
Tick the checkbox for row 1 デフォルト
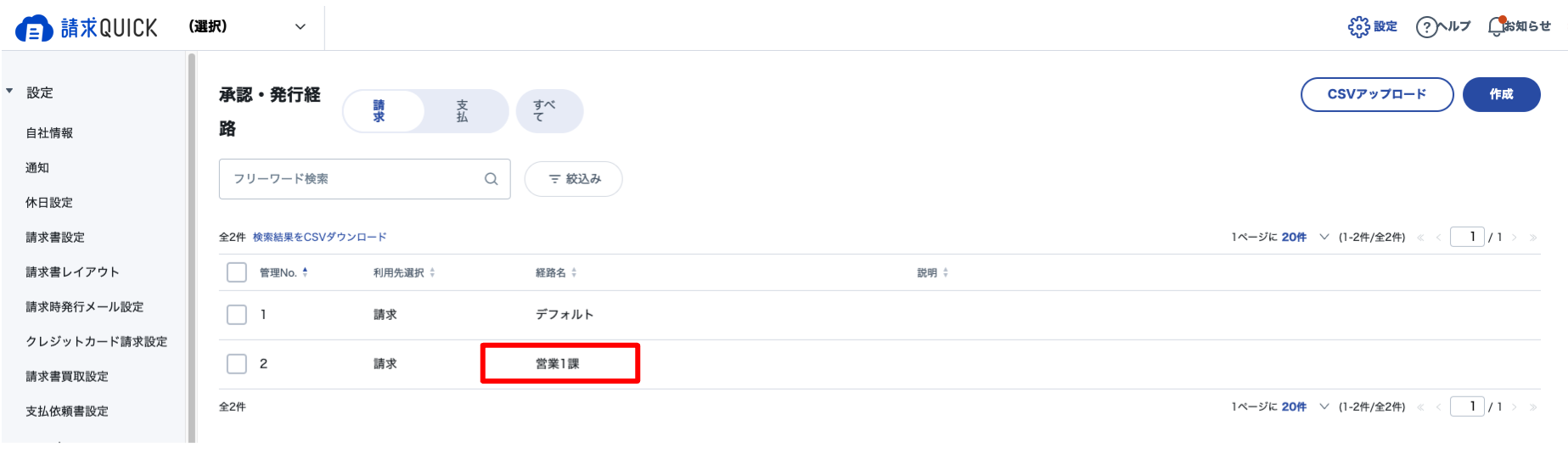click(x=237, y=315)
